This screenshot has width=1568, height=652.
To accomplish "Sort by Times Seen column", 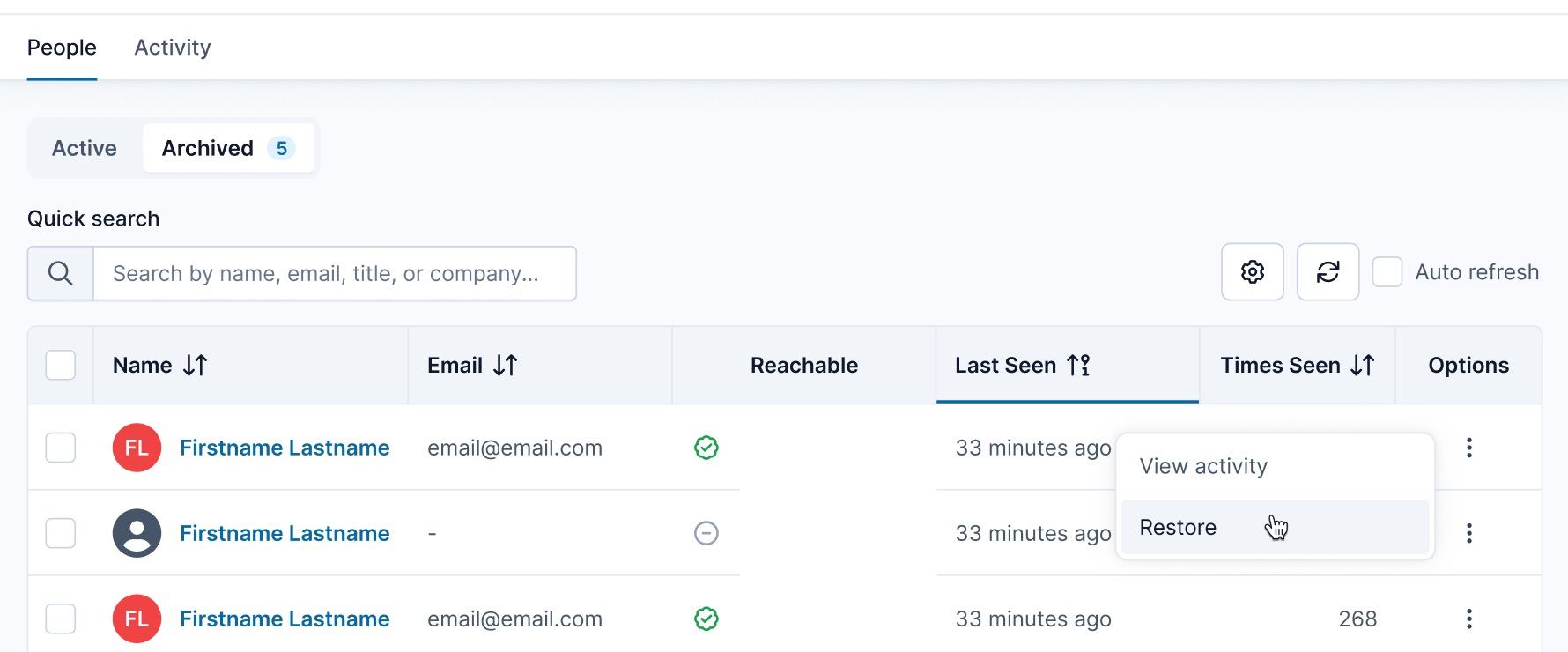I will pyautogui.click(x=1362, y=365).
